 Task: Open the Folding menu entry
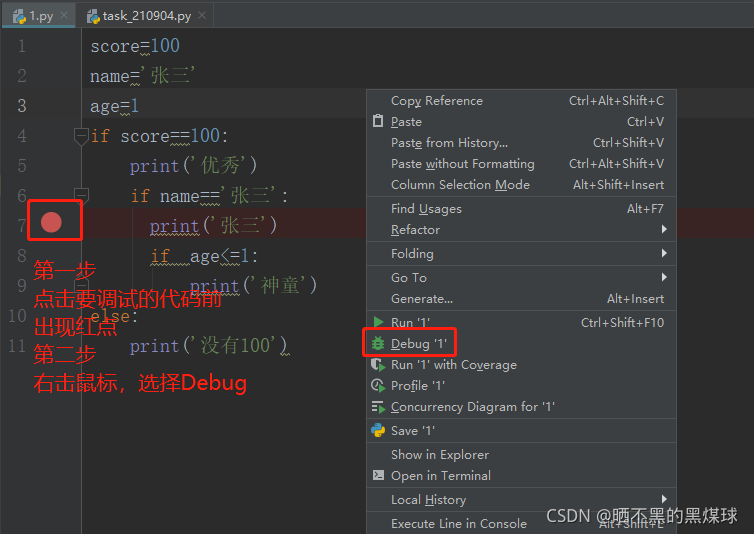[x=521, y=254]
